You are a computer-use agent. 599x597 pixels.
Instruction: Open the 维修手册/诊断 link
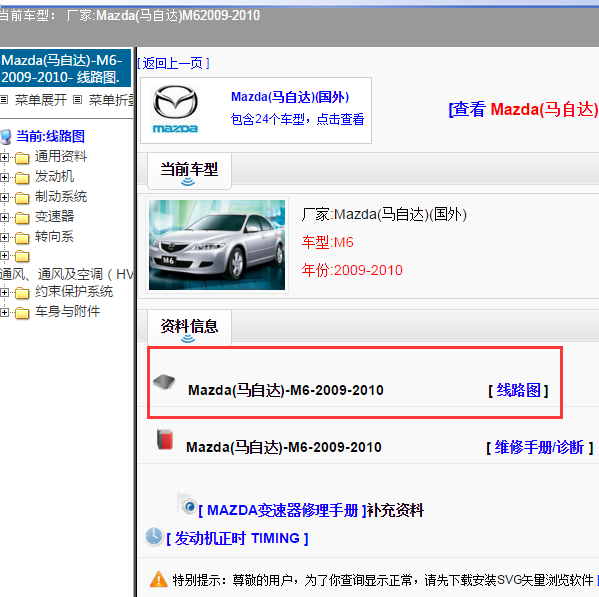[x=540, y=447]
